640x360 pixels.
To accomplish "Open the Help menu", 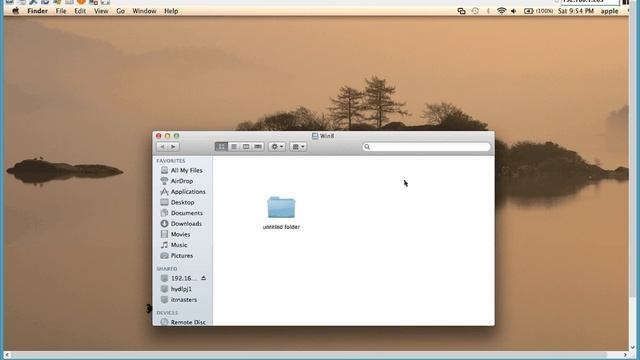I will pos(171,11).
